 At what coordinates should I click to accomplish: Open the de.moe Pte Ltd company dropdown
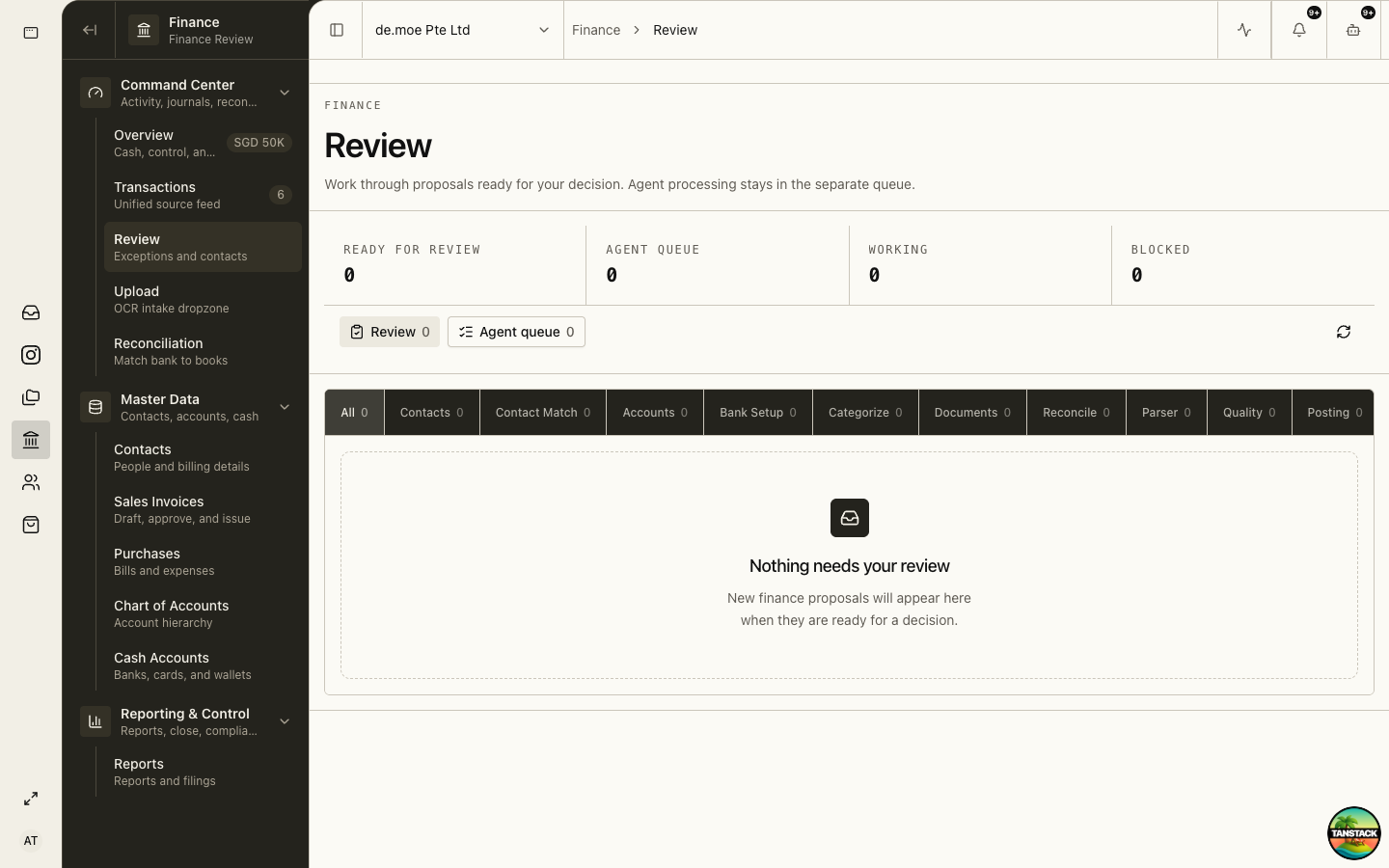tap(462, 30)
